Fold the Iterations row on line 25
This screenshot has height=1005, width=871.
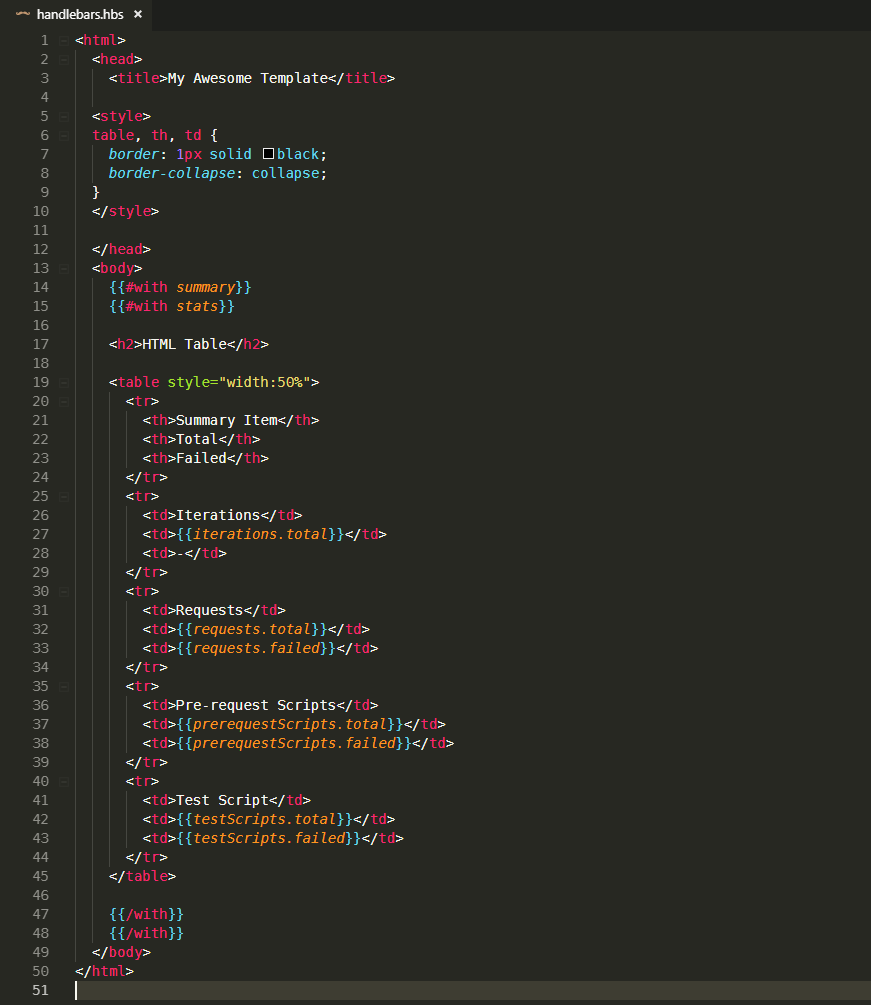point(63,497)
